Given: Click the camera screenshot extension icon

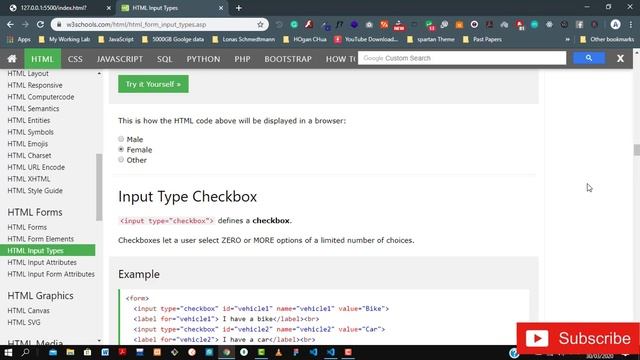Looking at the screenshot, I should pyautogui.click(x=369, y=24).
